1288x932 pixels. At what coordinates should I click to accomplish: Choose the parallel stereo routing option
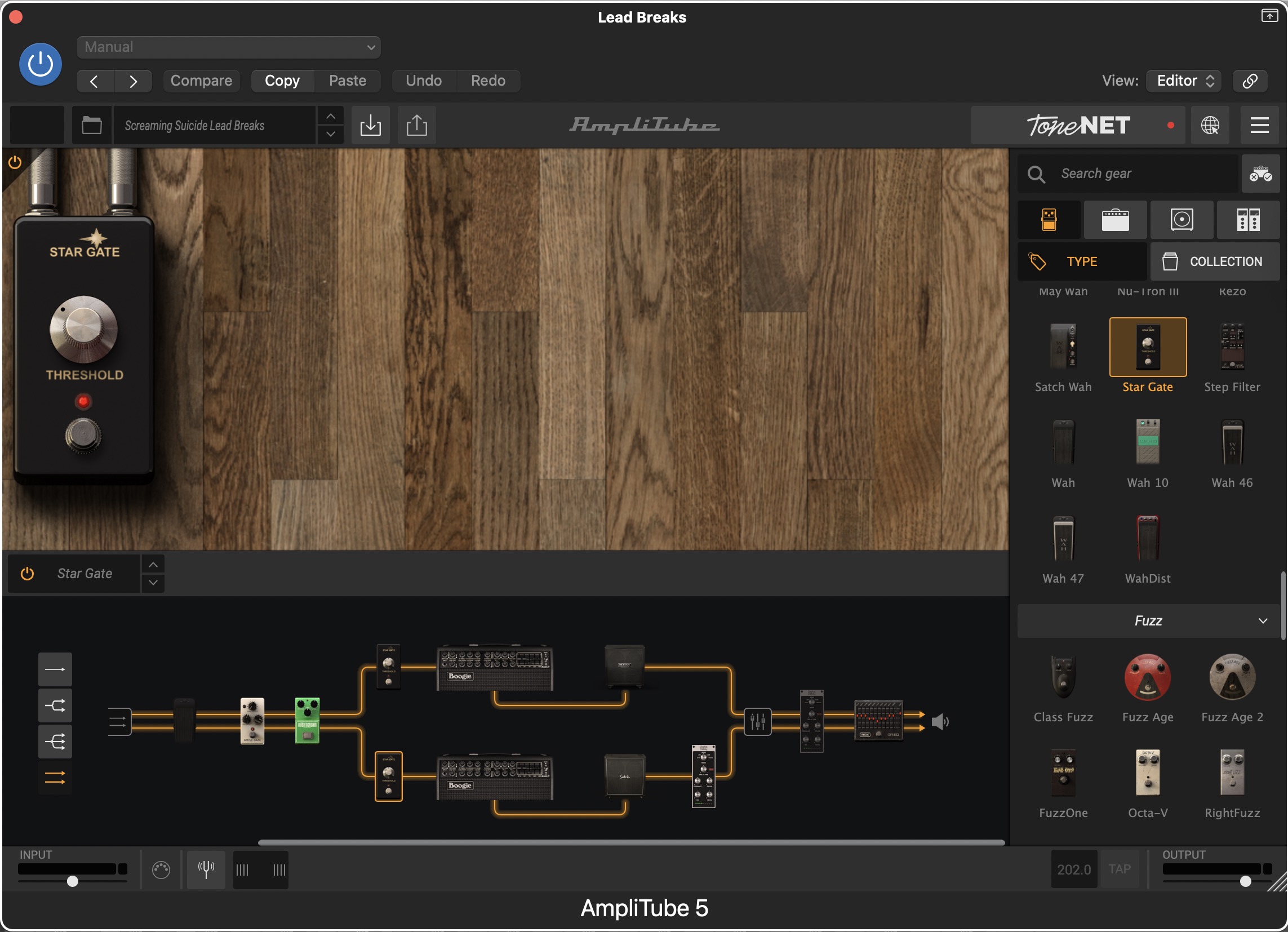point(55,778)
